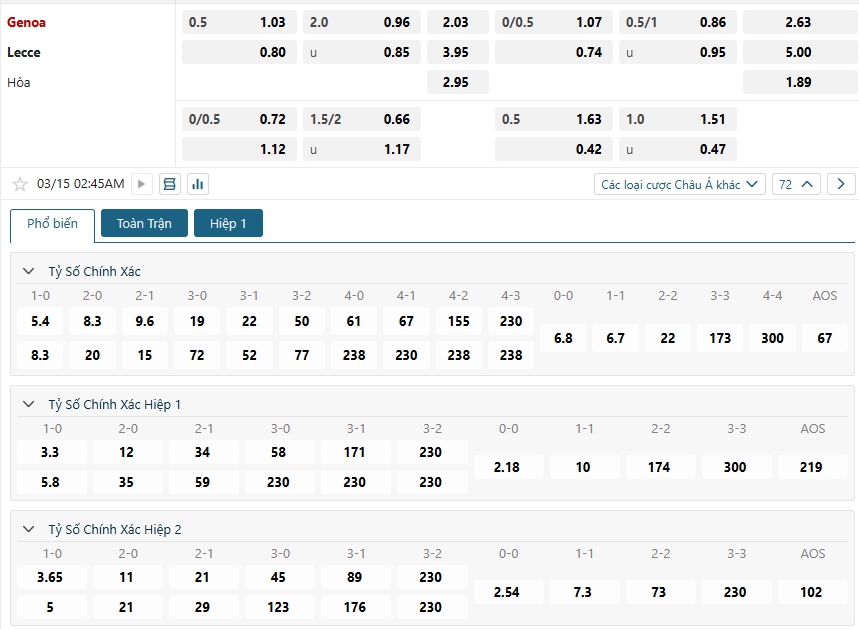Select draw odds 2.95 in Hòa row
Screen dimensions: 859x629
(x=455, y=82)
